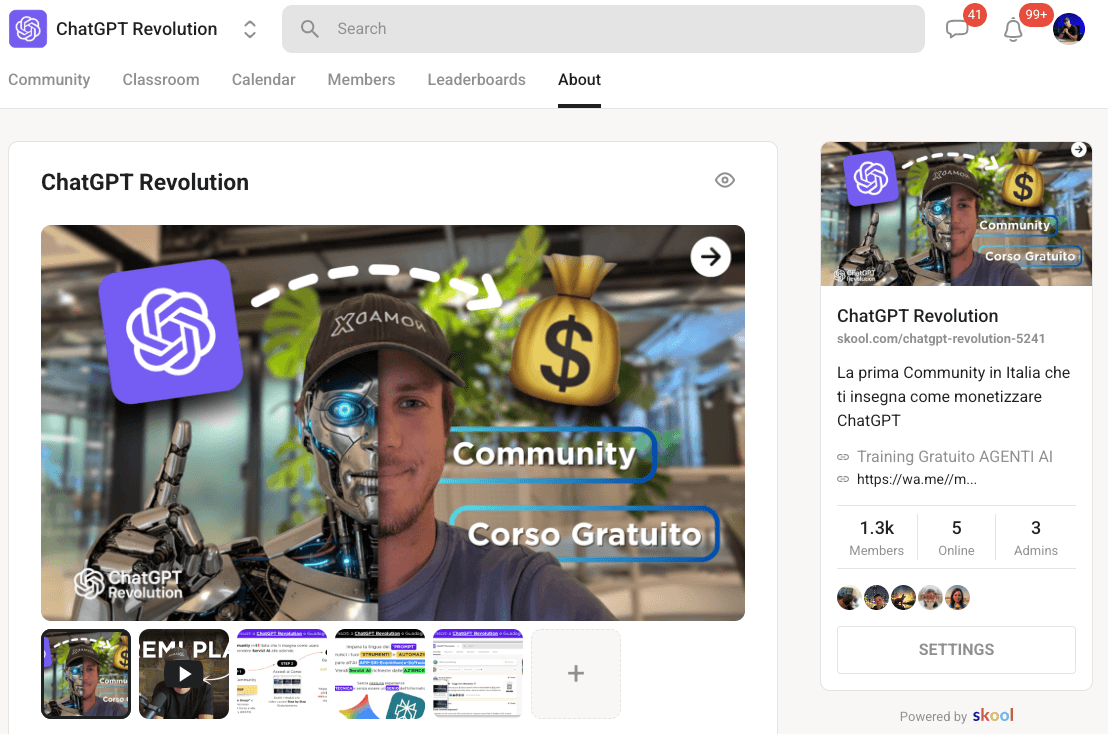Viewport: 1108px width, 734px height.
Task: Click the 5 Online stat
Action: click(x=956, y=538)
